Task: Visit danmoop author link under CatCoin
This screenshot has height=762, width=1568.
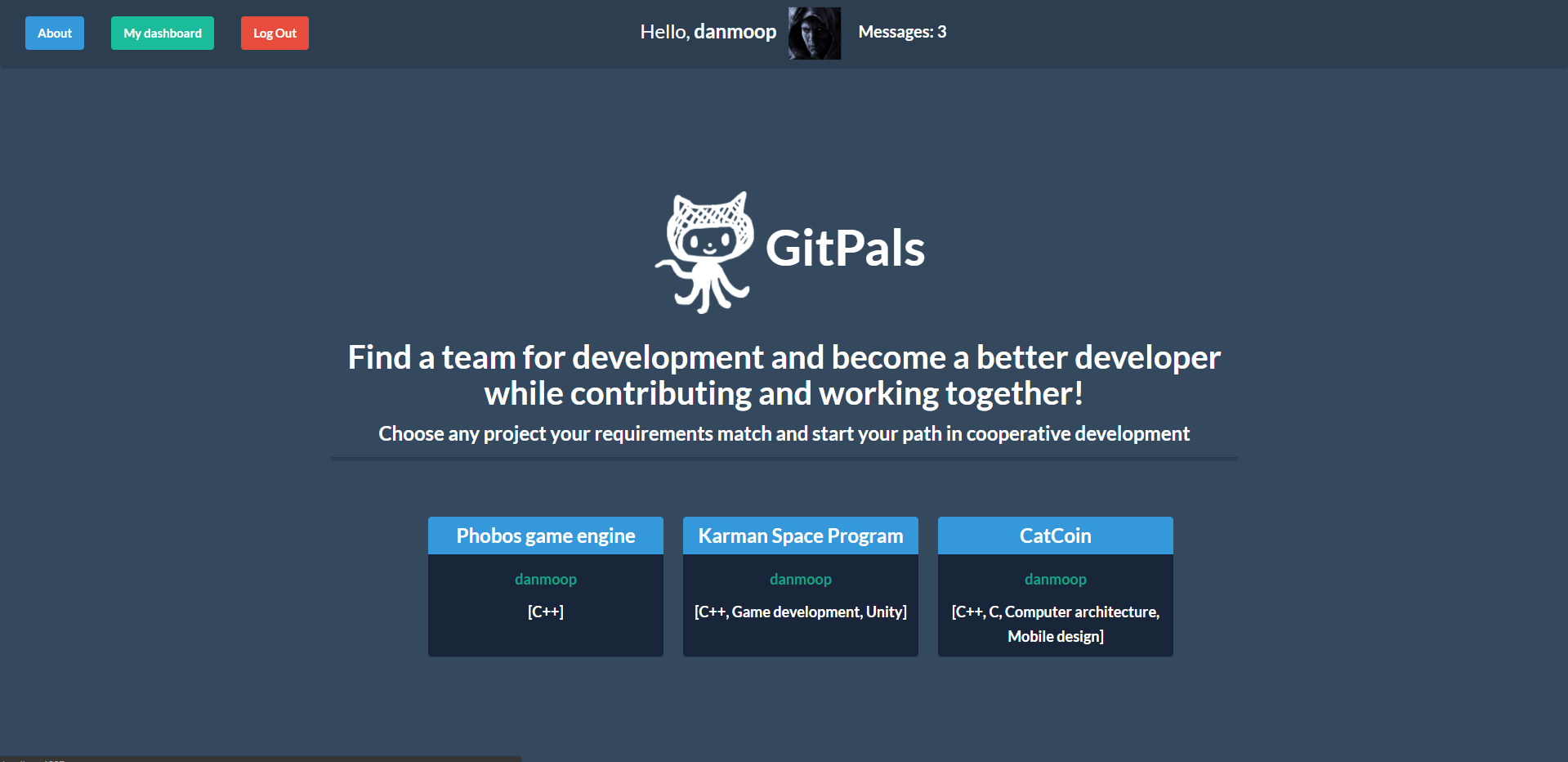Action: (1056, 579)
